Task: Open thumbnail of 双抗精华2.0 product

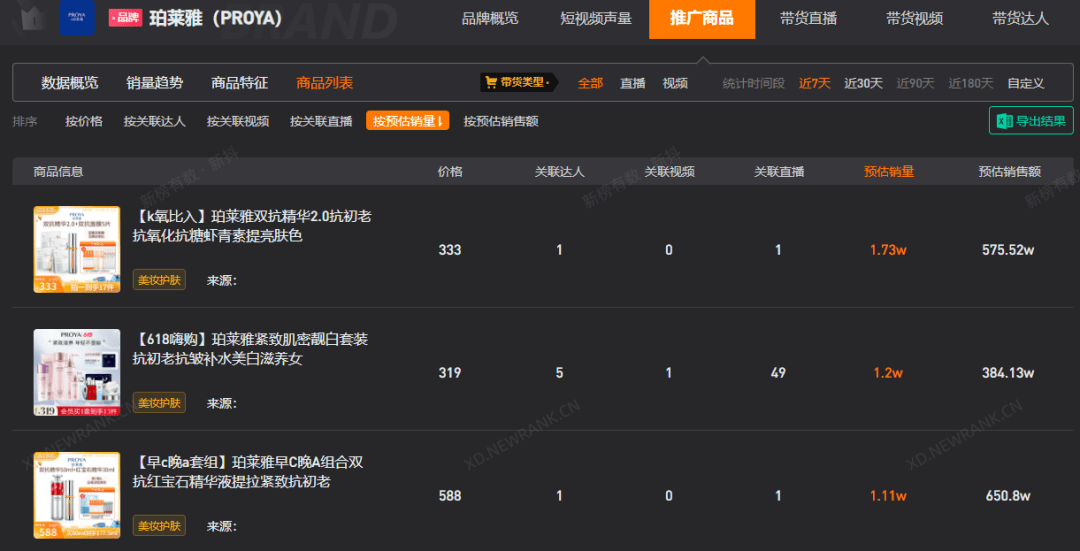Action: click(x=77, y=249)
